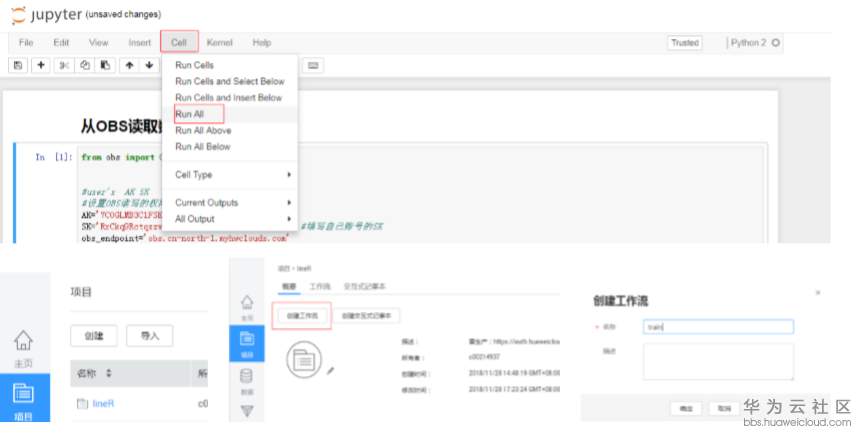The height and width of the screenshot is (437, 865).
Task: Expand the Cell Type submenu
Action: point(230,175)
